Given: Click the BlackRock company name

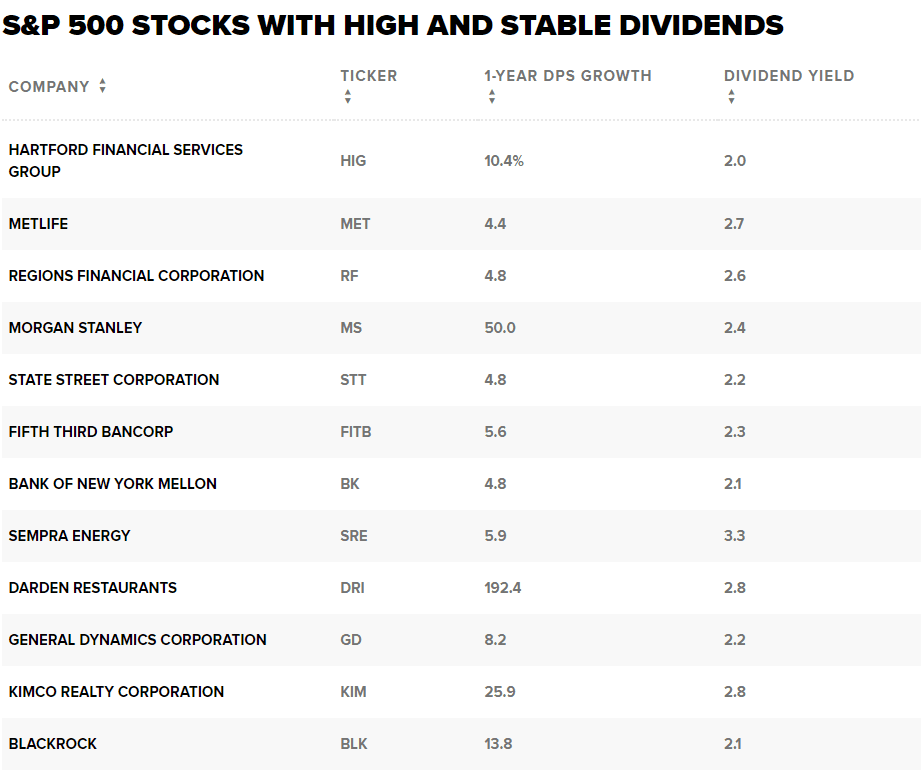Looking at the screenshot, I should coord(53,744).
